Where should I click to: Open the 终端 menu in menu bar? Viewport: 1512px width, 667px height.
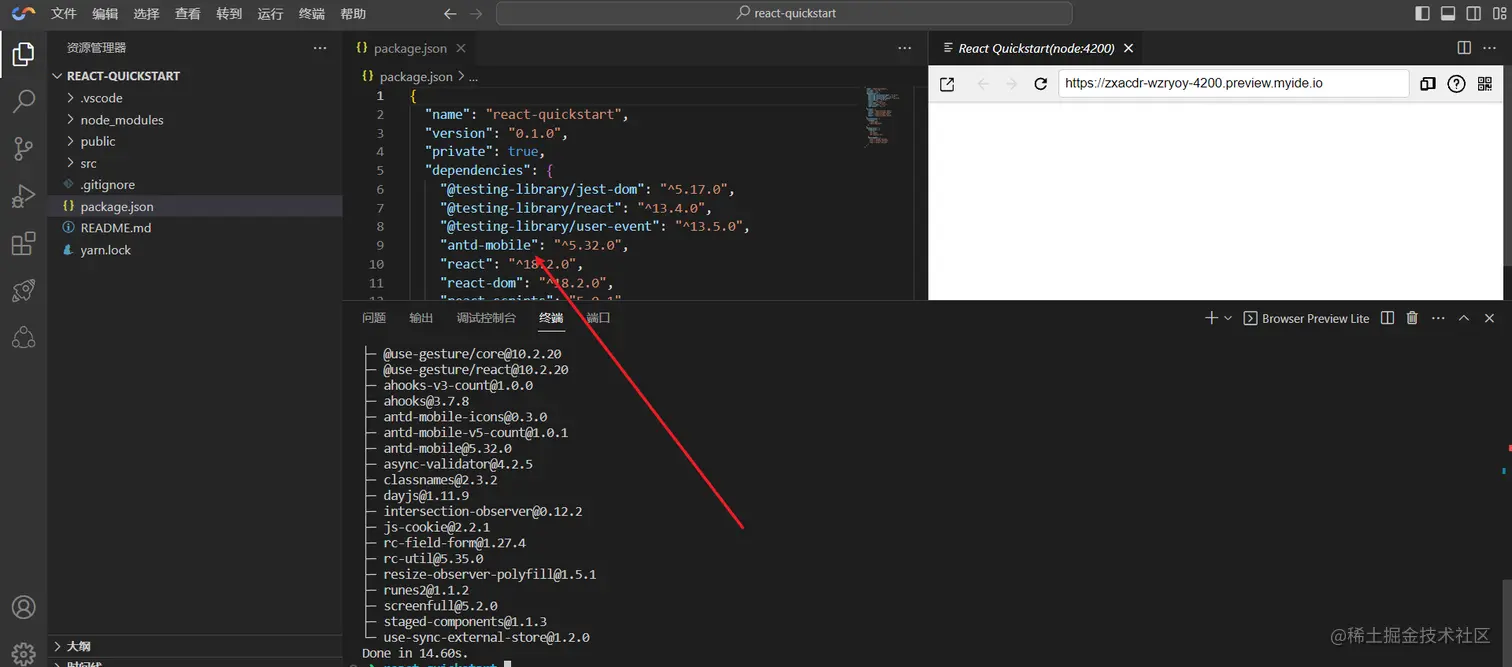point(312,14)
